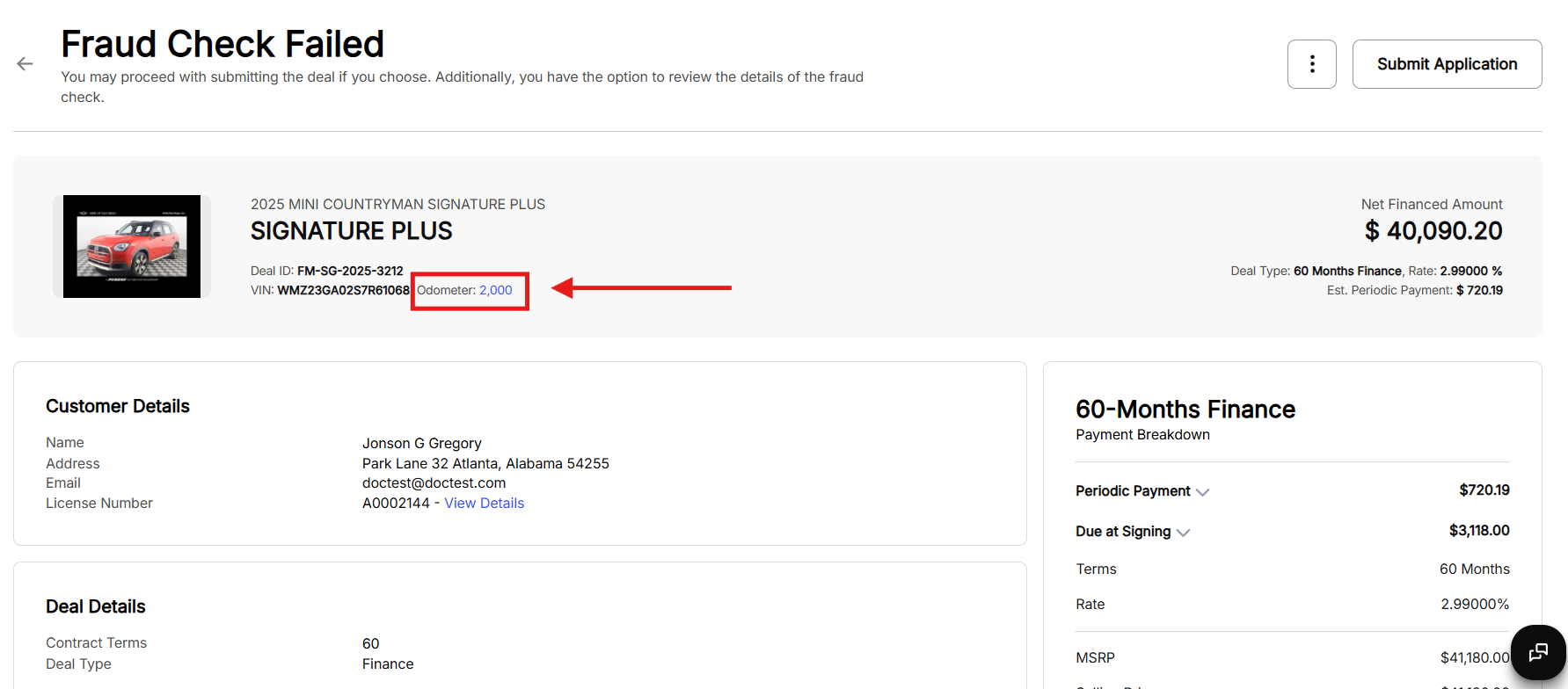1568x689 pixels.
Task: Click the Fraud Check Failed heading
Action: tap(222, 44)
